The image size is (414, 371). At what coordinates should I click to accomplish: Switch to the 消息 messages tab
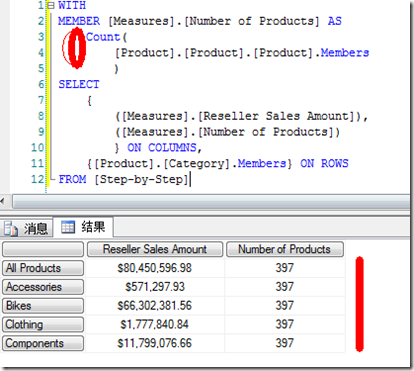coord(26,228)
